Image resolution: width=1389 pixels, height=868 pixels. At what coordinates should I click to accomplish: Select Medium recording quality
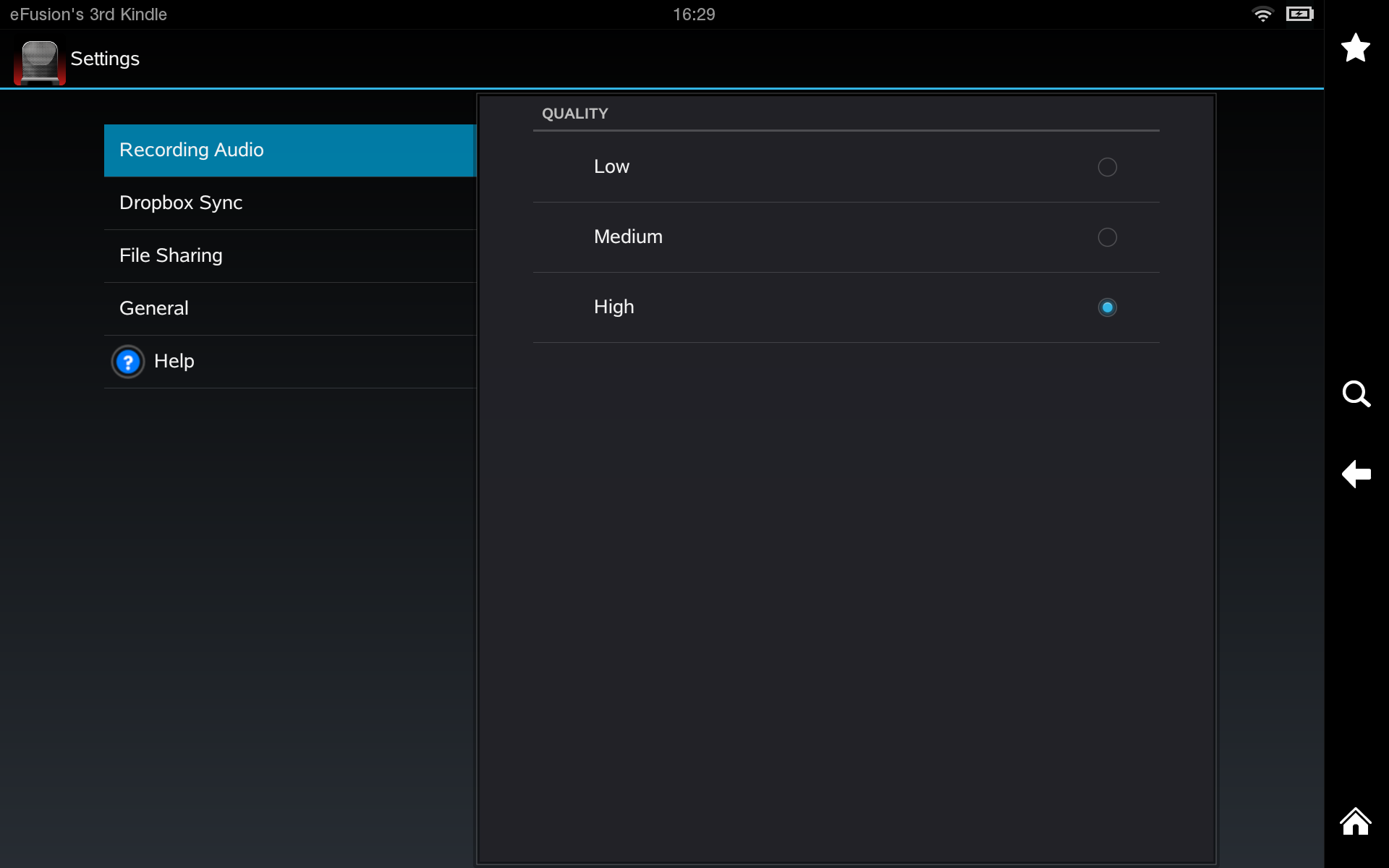pos(1107,237)
